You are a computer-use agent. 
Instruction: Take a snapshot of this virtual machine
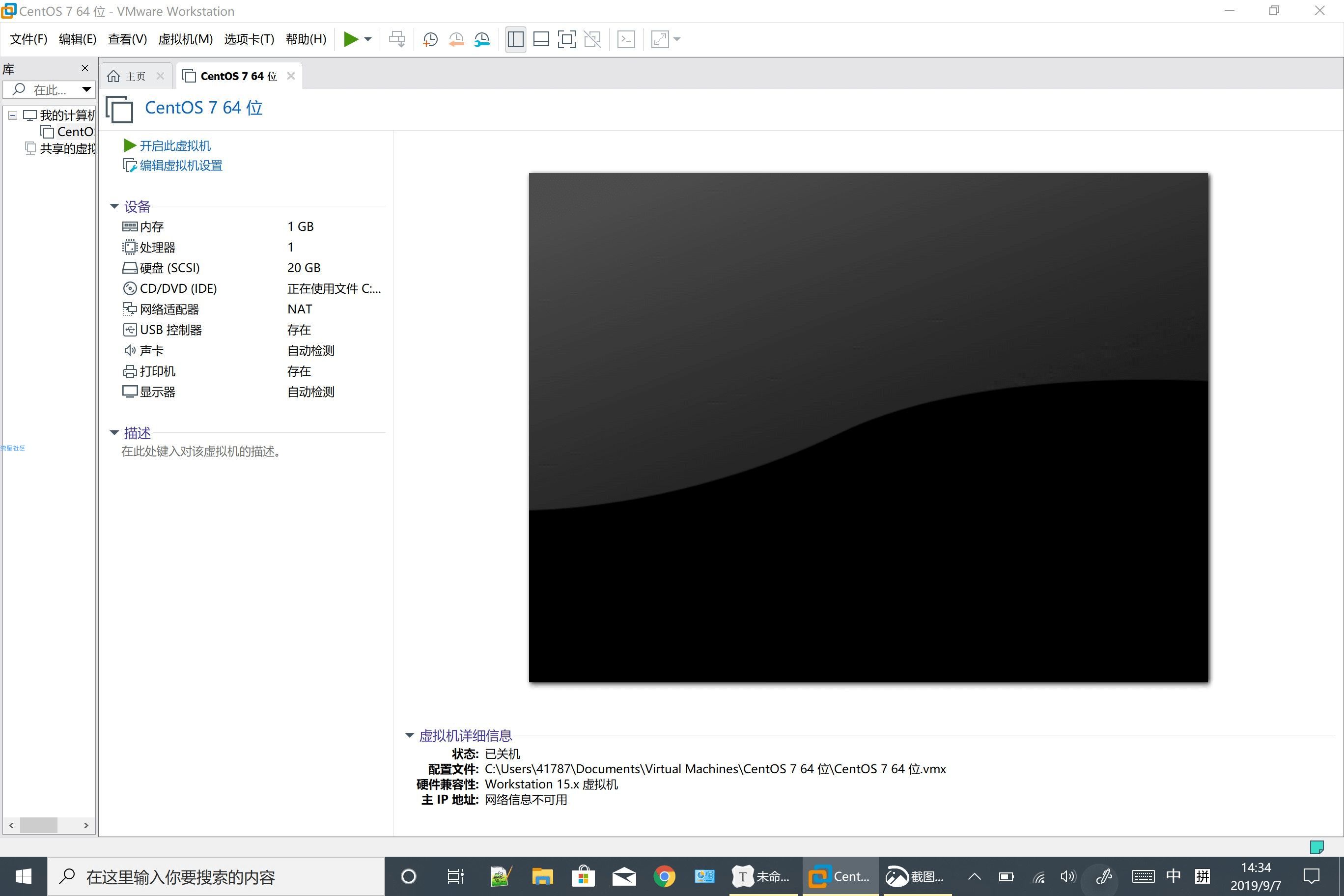tap(430, 39)
